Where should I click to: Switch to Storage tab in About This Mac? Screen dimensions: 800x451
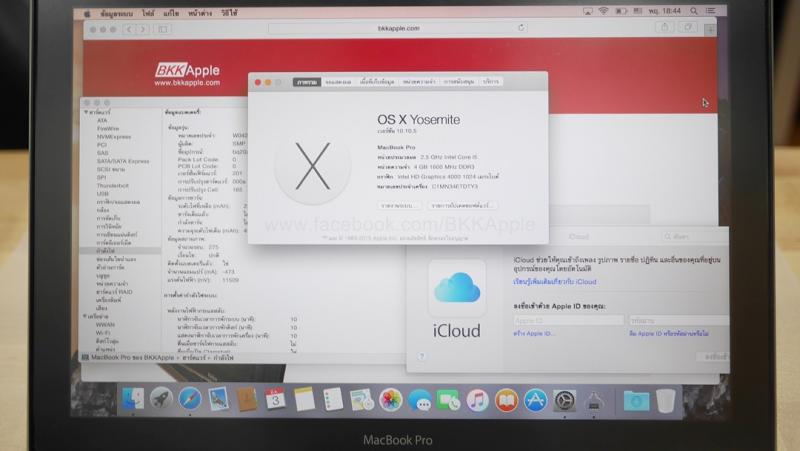[377, 82]
